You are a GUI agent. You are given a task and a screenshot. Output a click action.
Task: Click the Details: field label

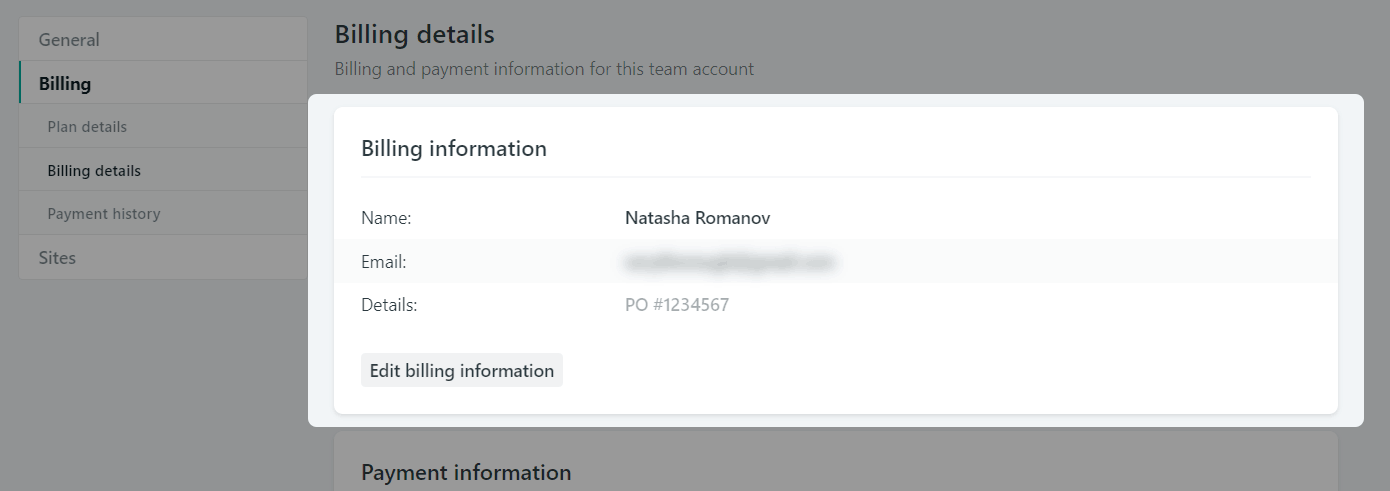(389, 305)
